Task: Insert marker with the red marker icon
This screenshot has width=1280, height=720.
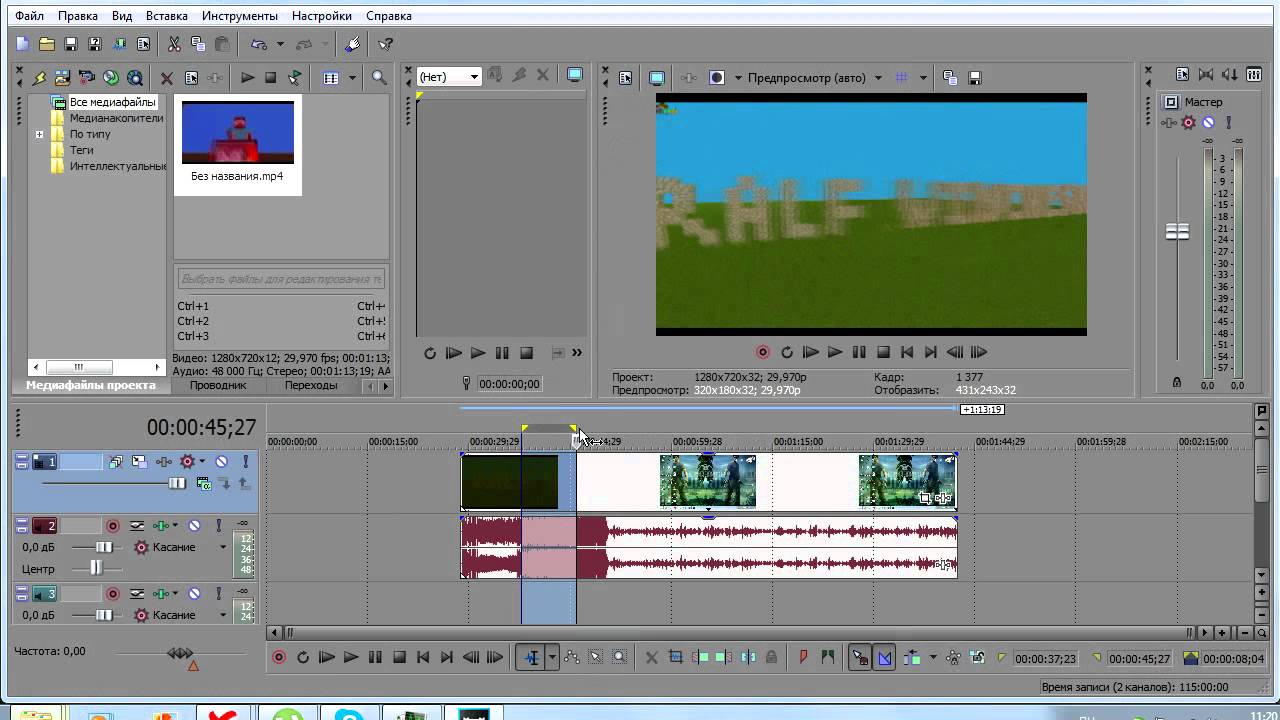Action: point(803,657)
